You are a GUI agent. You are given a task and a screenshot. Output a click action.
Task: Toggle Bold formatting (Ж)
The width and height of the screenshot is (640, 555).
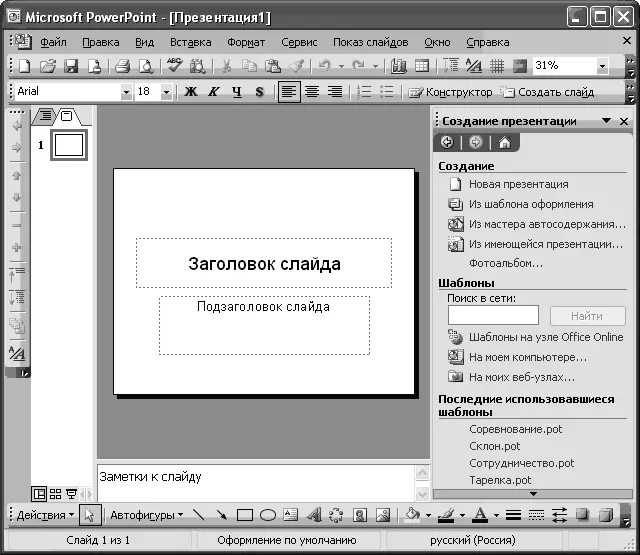tap(191, 92)
